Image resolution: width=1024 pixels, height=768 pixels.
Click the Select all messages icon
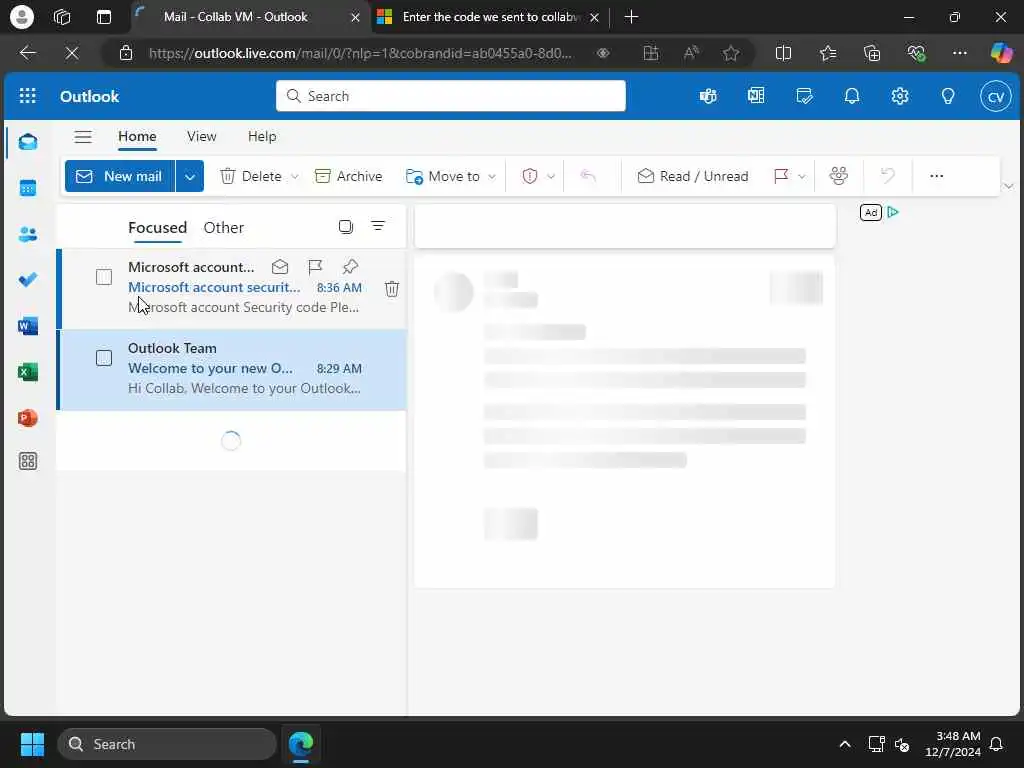tap(345, 227)
